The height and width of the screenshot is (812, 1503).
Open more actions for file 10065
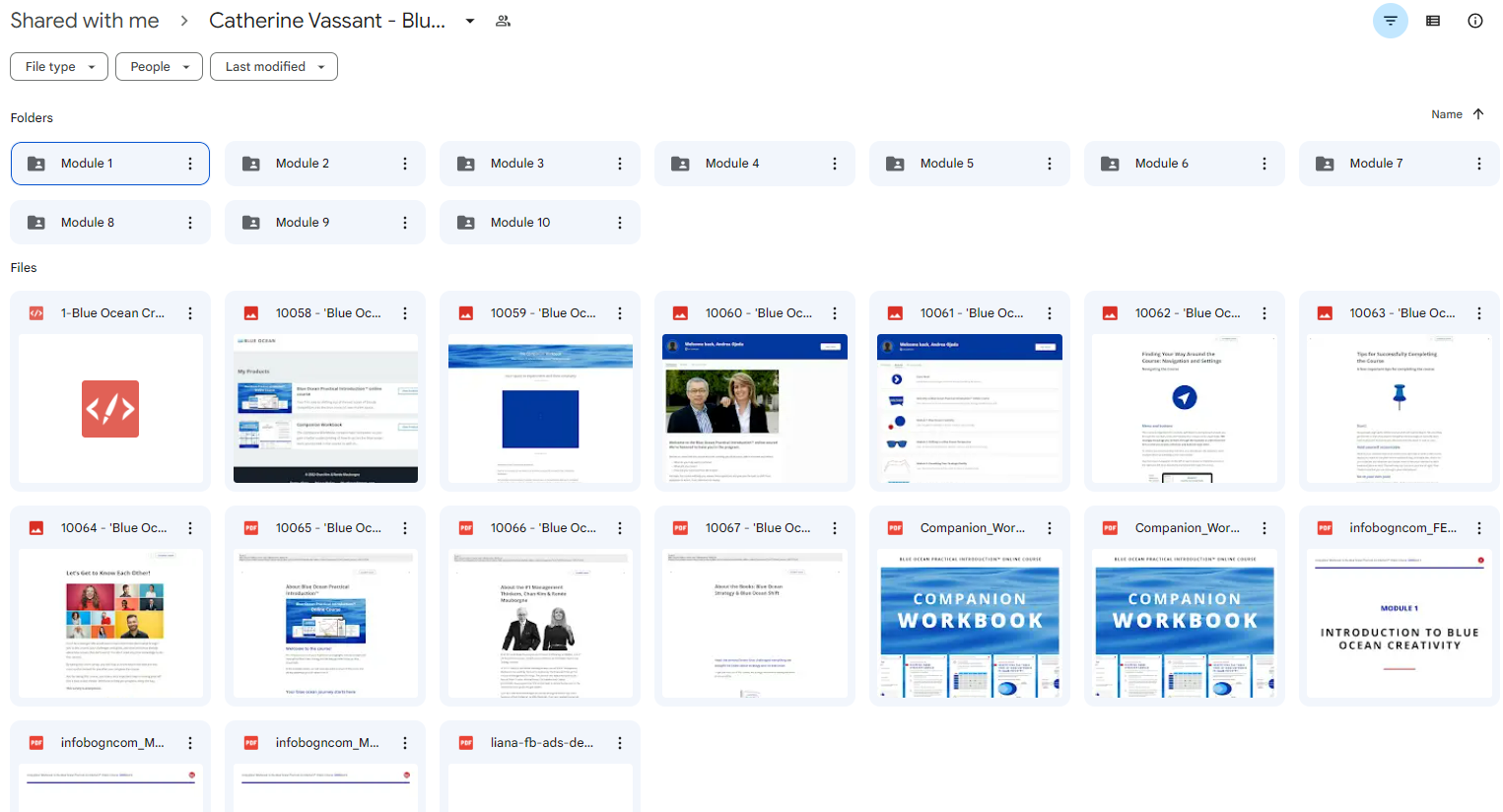click(x=405, y=528)
